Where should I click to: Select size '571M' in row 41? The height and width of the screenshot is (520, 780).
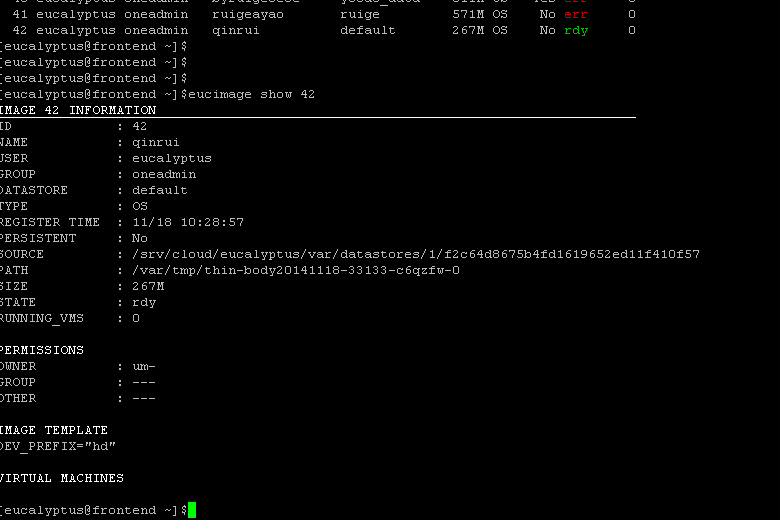(468, 14)
